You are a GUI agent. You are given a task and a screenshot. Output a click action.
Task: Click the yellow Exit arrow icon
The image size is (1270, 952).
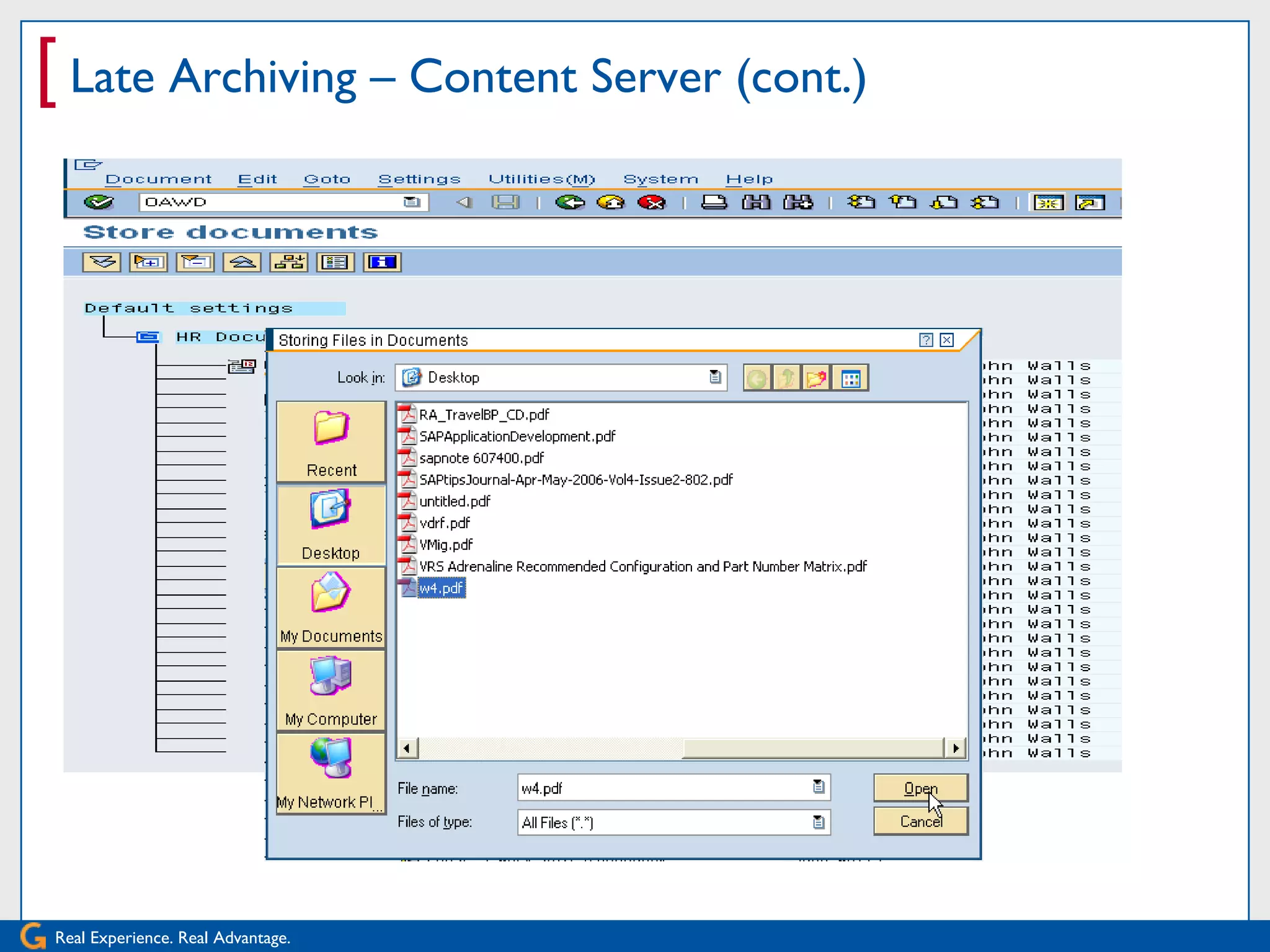[x=611, y=202]
